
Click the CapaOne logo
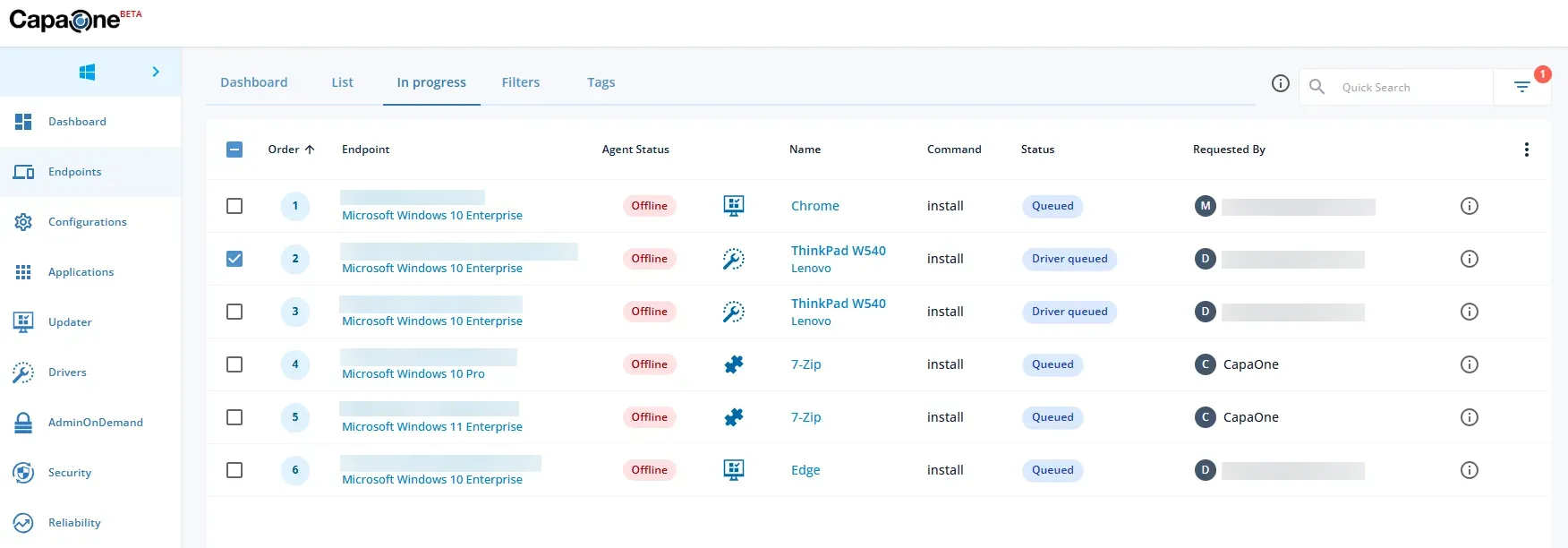tap(75, 21)
